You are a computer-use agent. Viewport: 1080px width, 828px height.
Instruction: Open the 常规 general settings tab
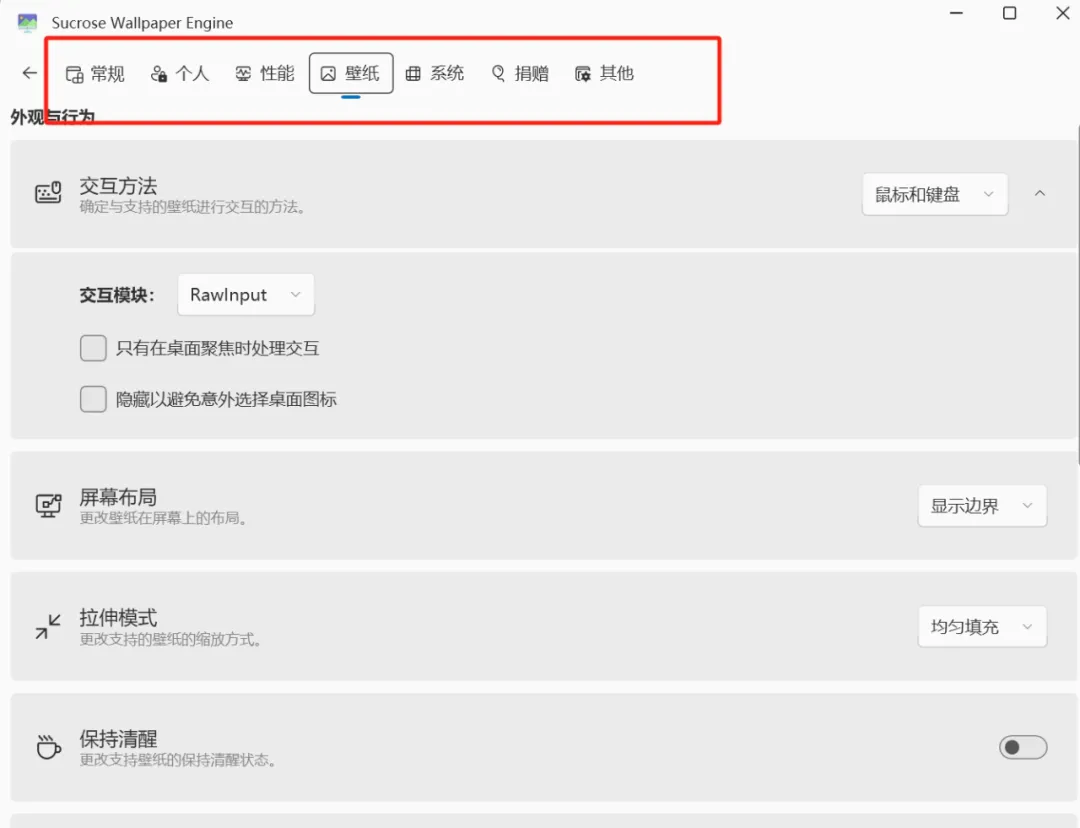95,74
